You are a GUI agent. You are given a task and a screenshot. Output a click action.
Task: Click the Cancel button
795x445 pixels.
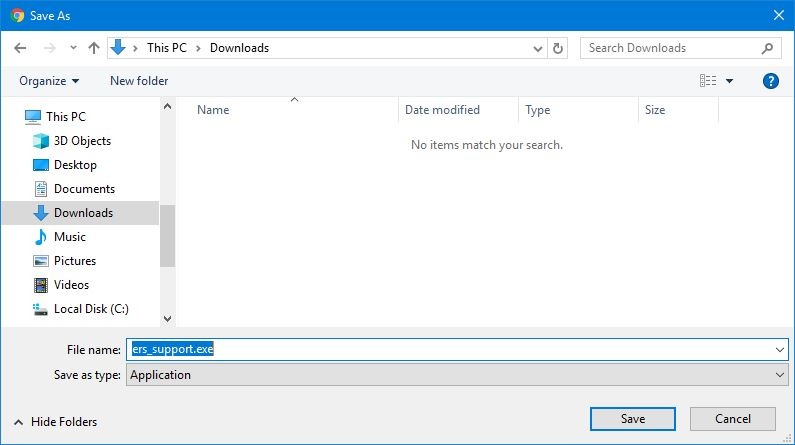(733, 419)
